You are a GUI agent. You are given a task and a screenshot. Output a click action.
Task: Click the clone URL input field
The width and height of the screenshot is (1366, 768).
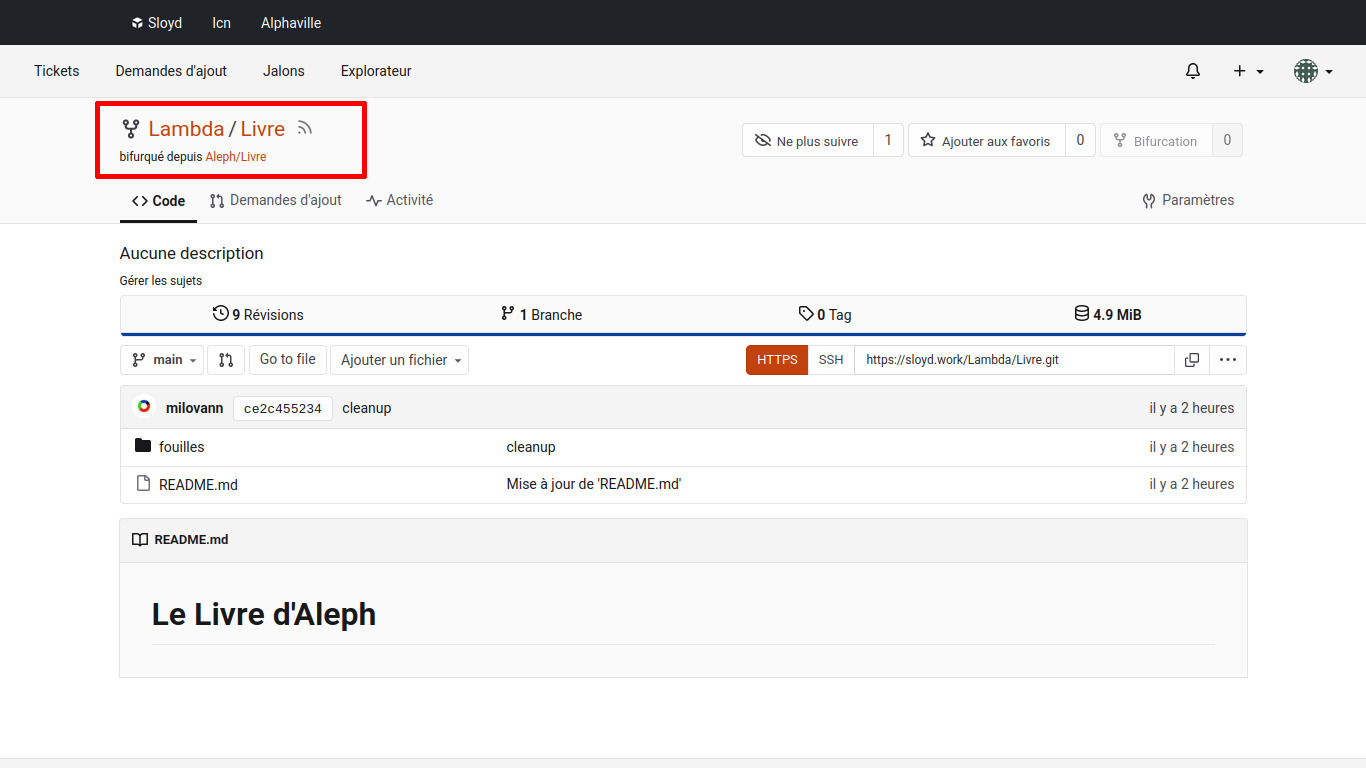pos(1013,360)
